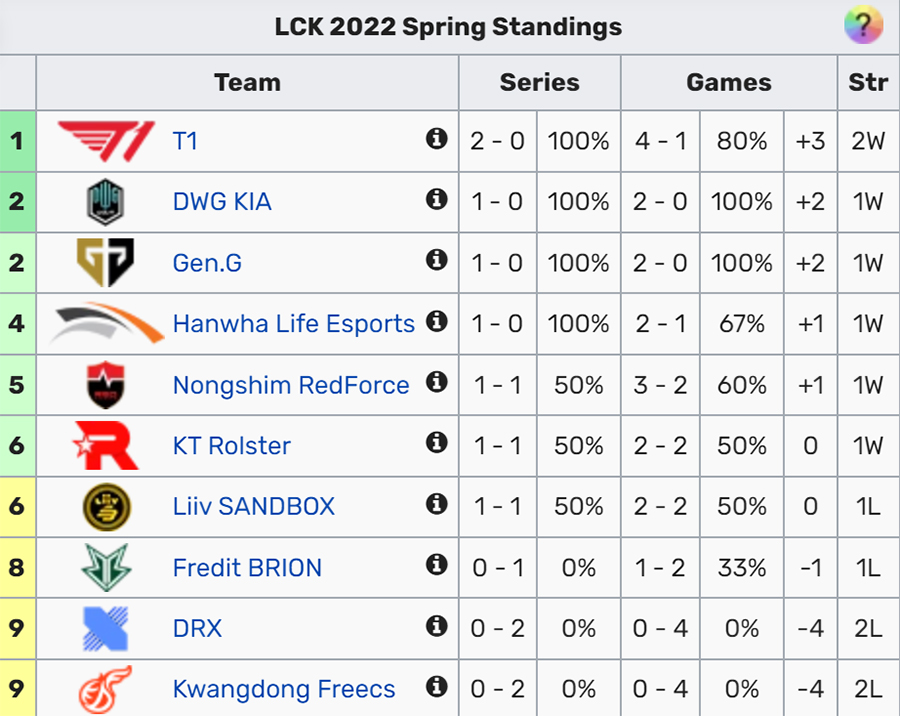Click the Games column header
The height and width of the screenshot is (716, 900).
729,83
